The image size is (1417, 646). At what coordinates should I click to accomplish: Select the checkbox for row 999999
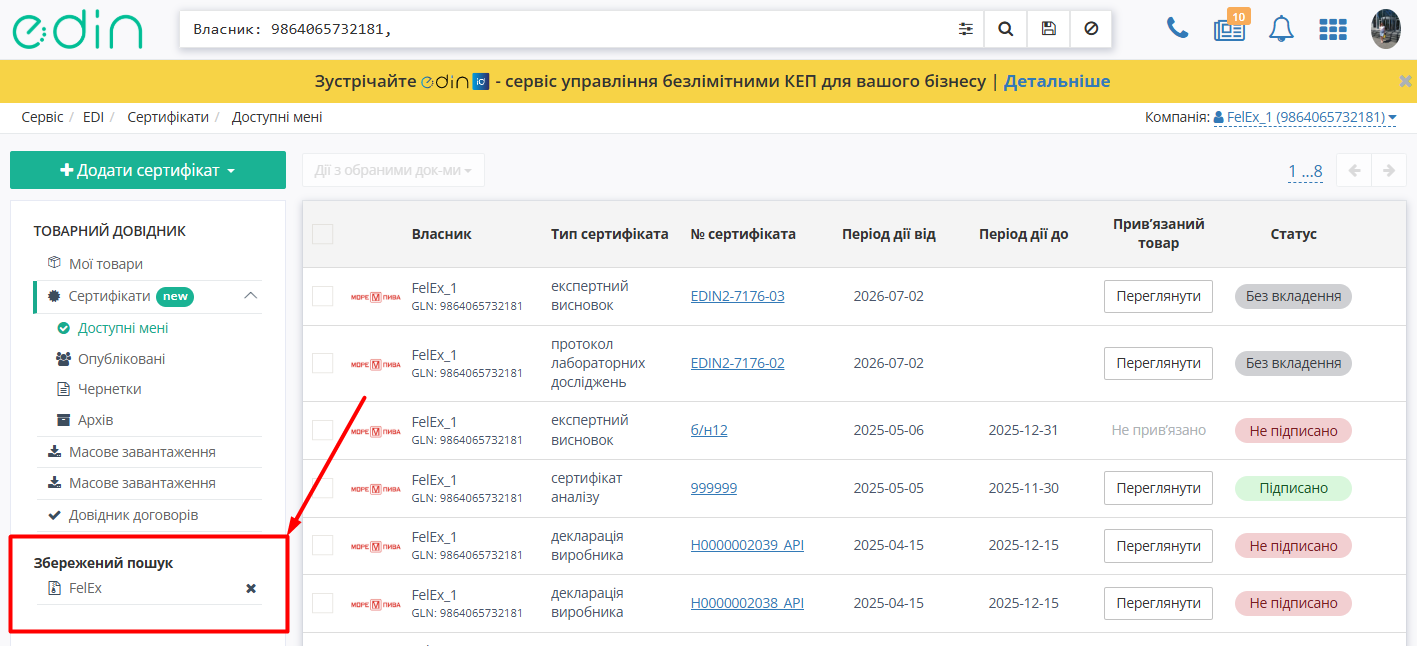pyautogui.click(x=322, y=488)
